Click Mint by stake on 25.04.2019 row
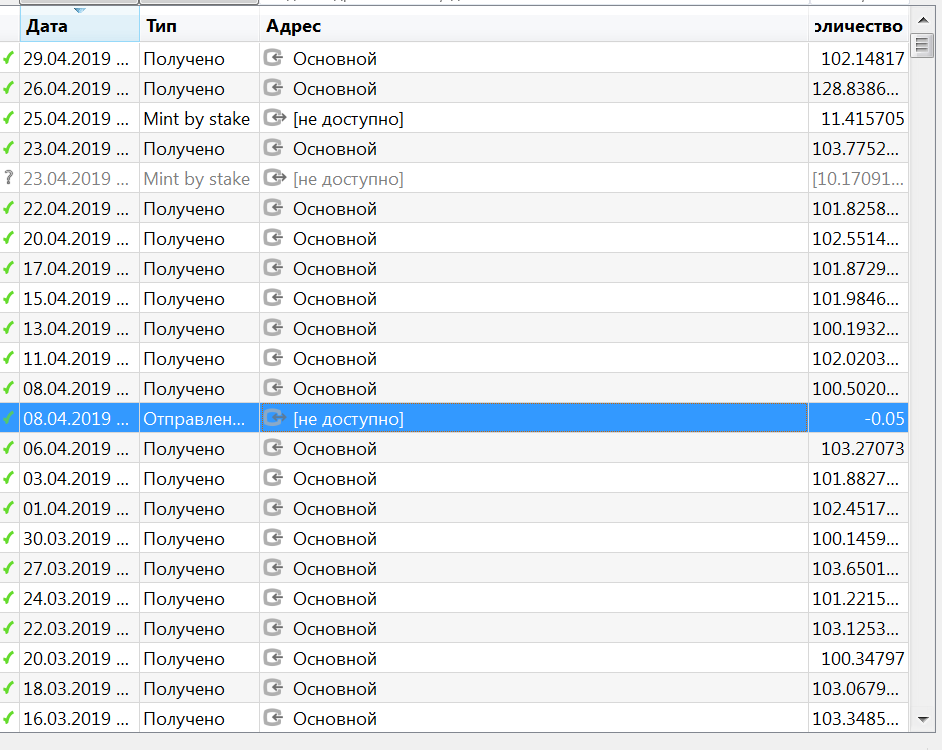The width and height of the screenshot is (942, 750). [x=196, y=119]
